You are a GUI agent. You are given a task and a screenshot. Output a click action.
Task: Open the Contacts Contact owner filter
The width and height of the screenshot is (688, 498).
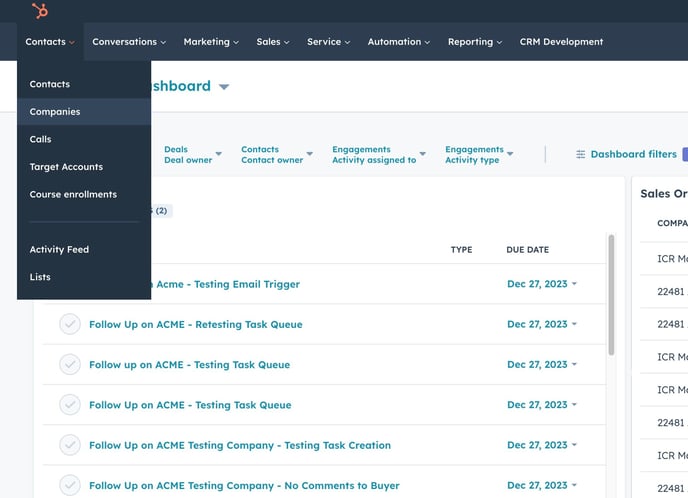[x=271, y=155]
